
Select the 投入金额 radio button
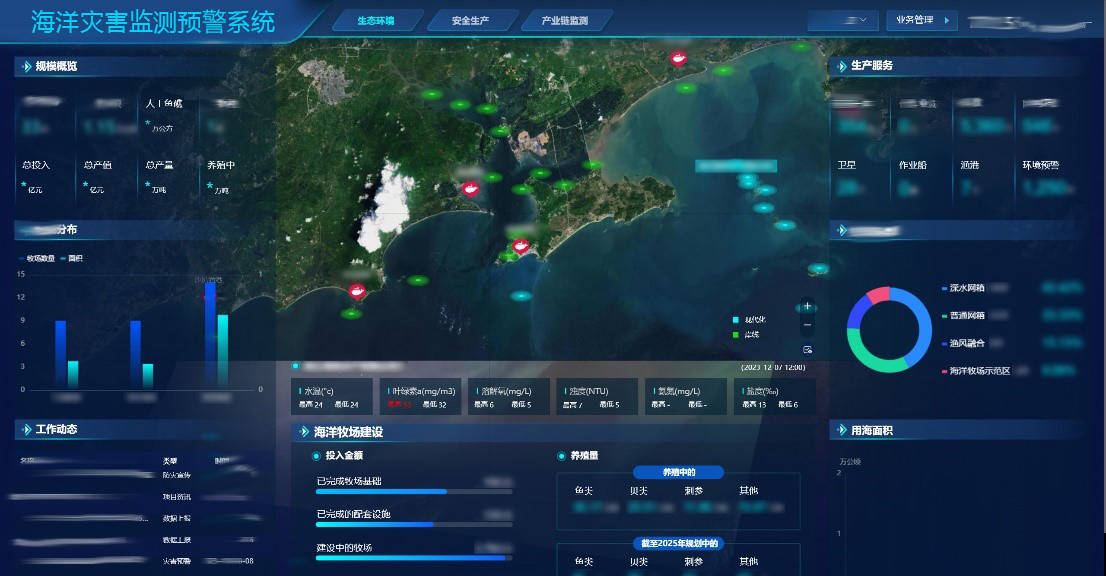pyautogui.click(x=317, y=456)
